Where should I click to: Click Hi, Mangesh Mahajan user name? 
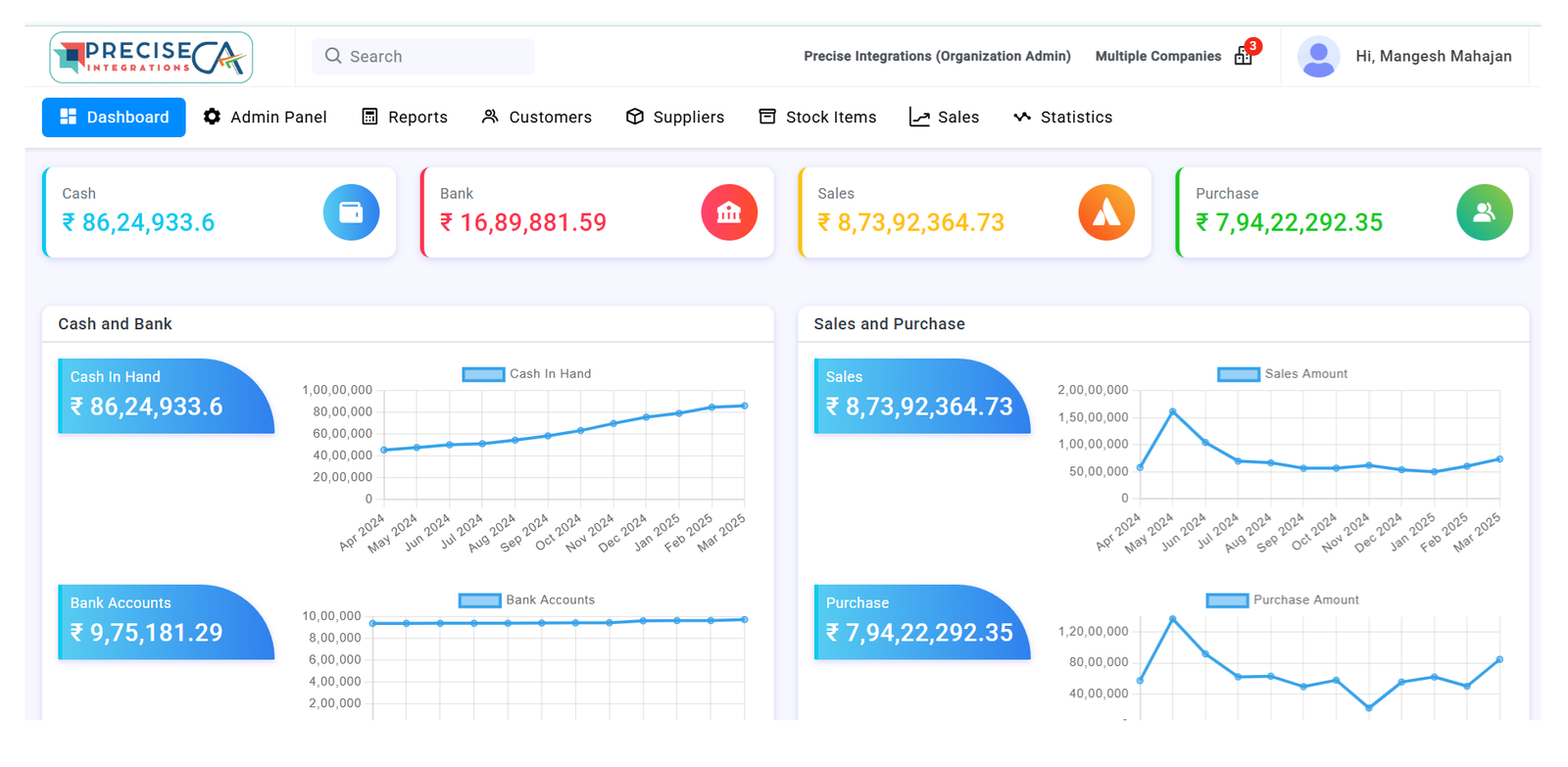click(1433, 57)
